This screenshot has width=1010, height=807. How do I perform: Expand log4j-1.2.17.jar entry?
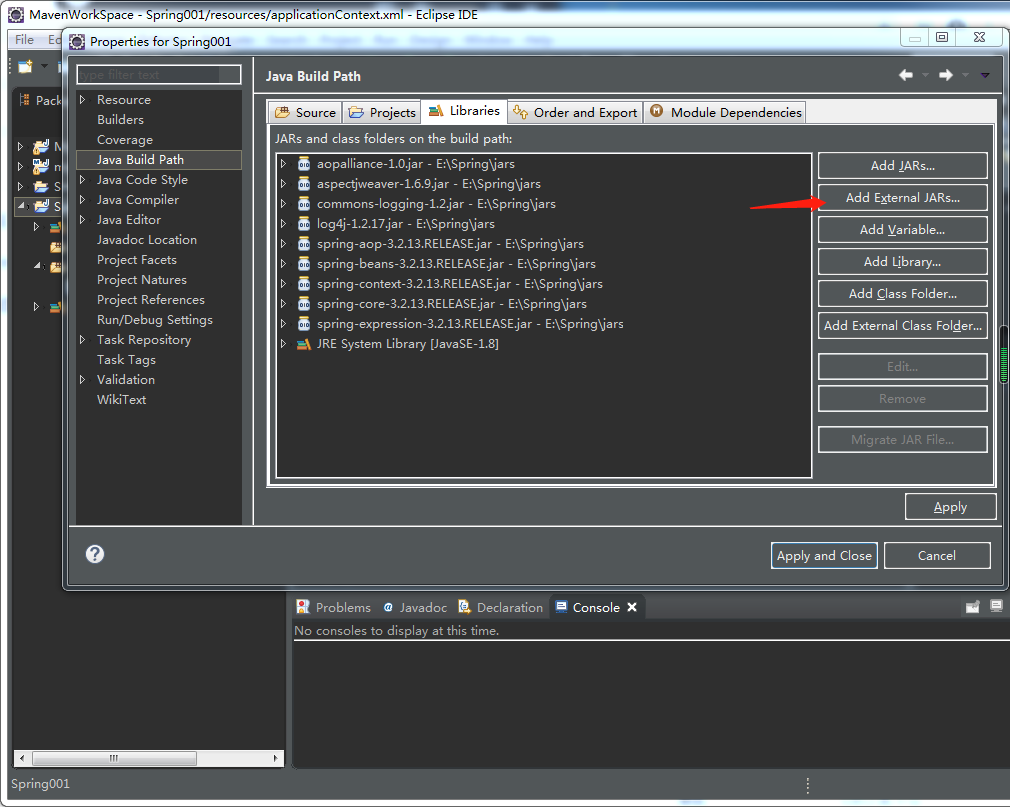click(x=283, y=223)
